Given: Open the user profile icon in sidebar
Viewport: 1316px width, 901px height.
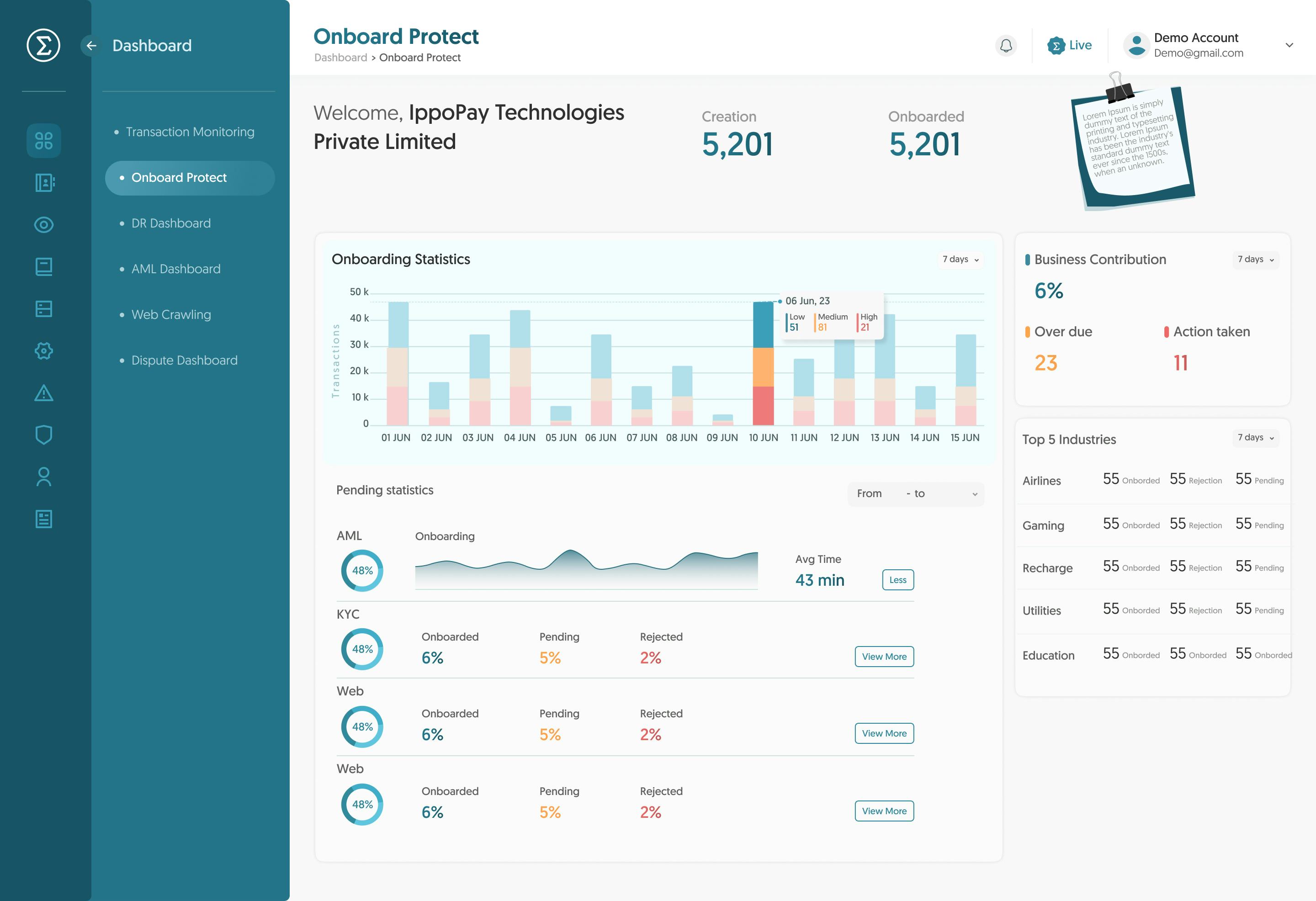Looking at the screenshot, I should tap(43, 476).
